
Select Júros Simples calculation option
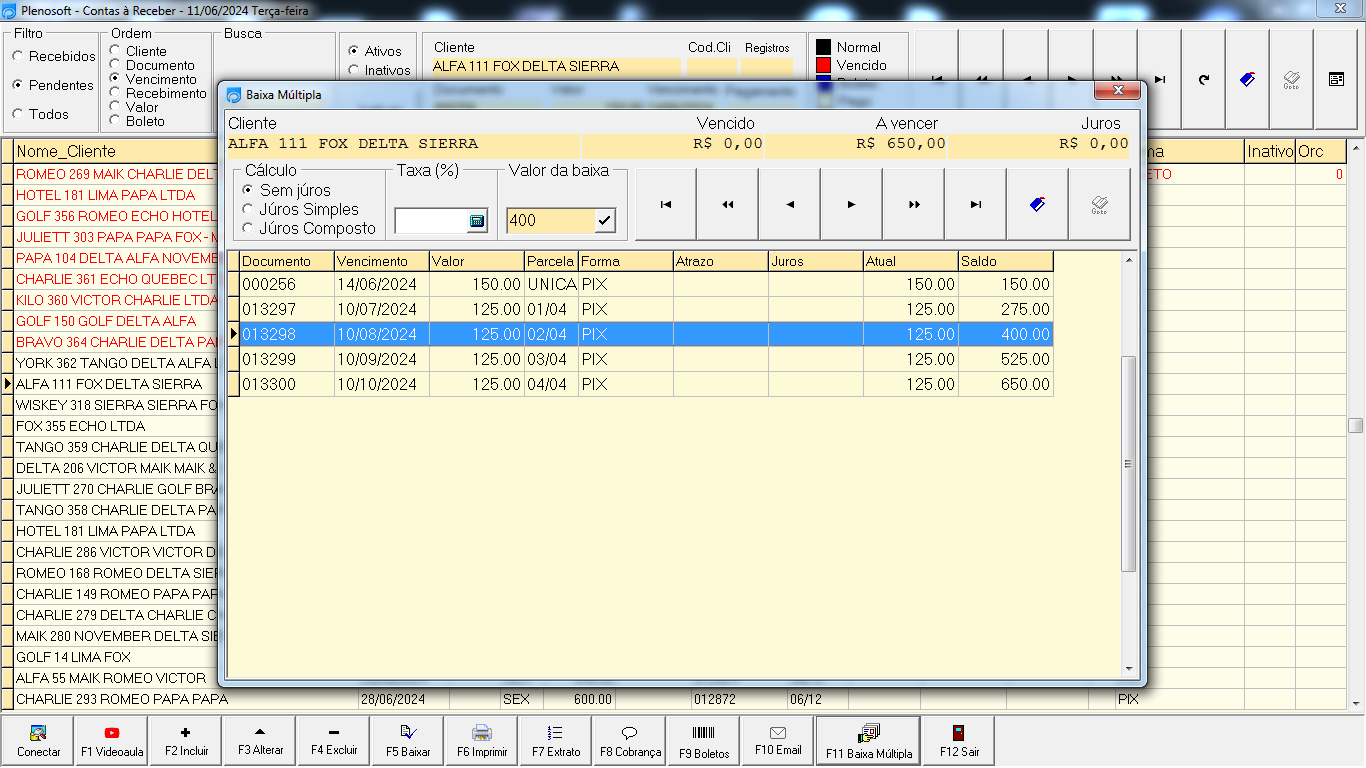(x=301, y=209)
